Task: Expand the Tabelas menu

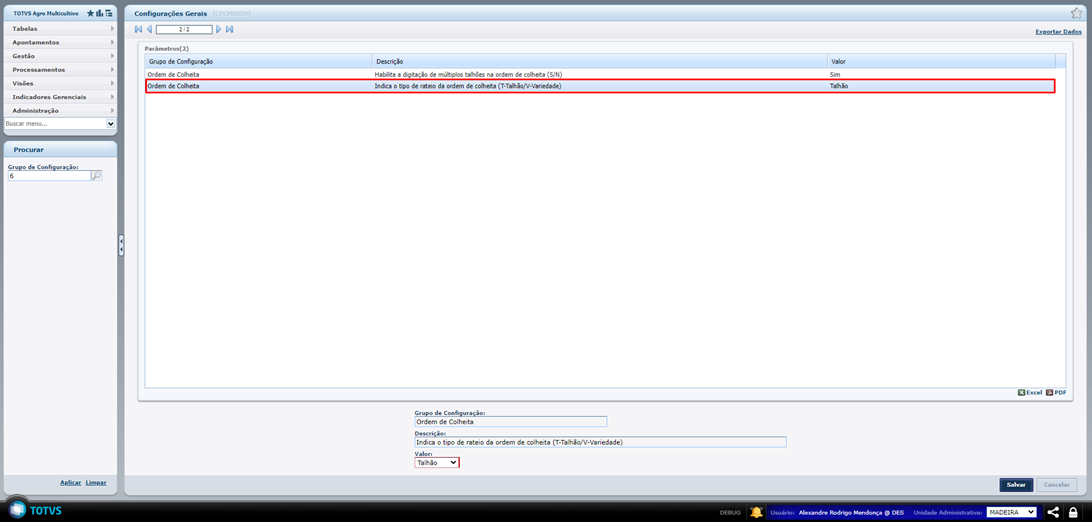Action: click(x=60, y=29)
